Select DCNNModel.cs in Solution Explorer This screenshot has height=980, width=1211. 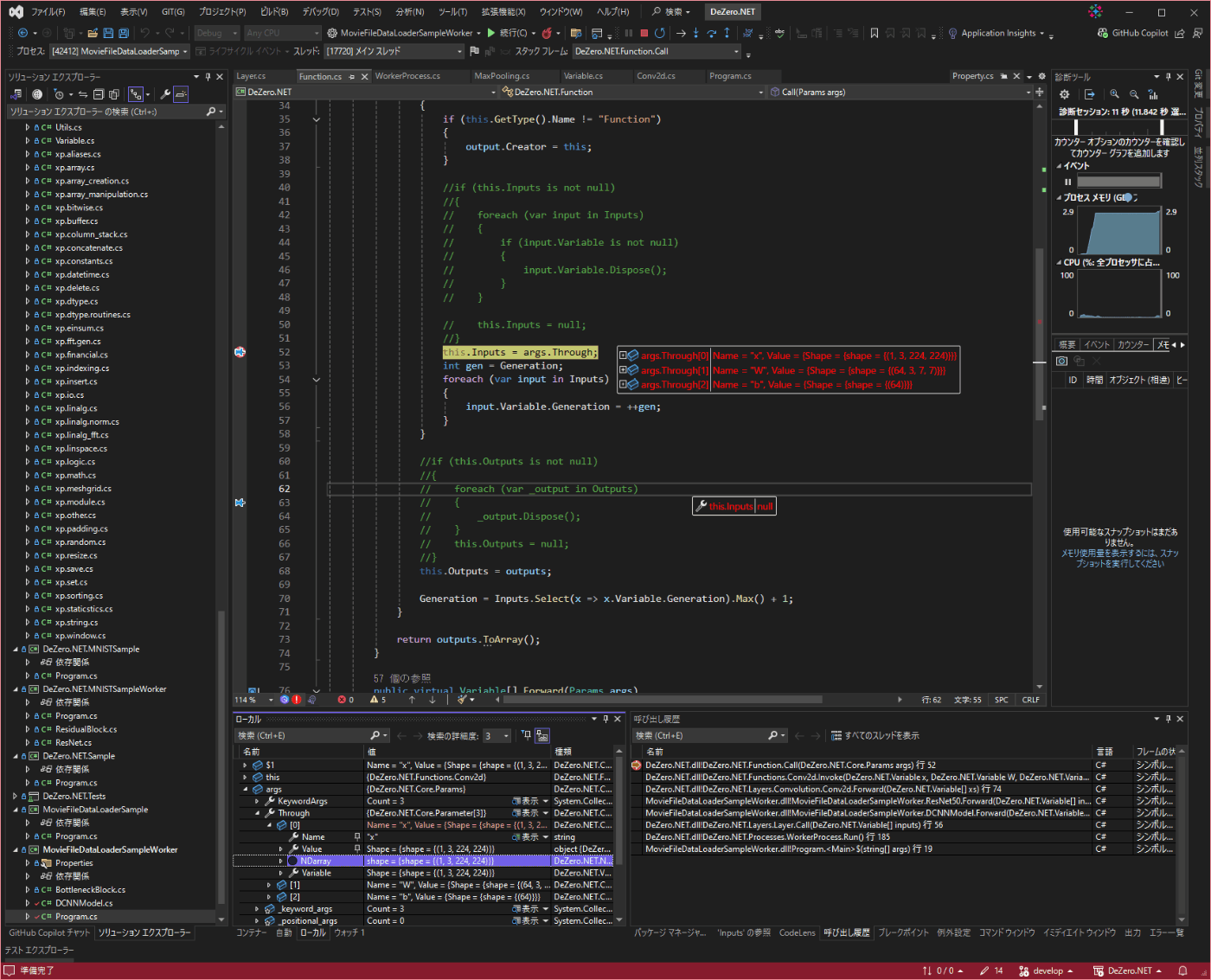83,903
